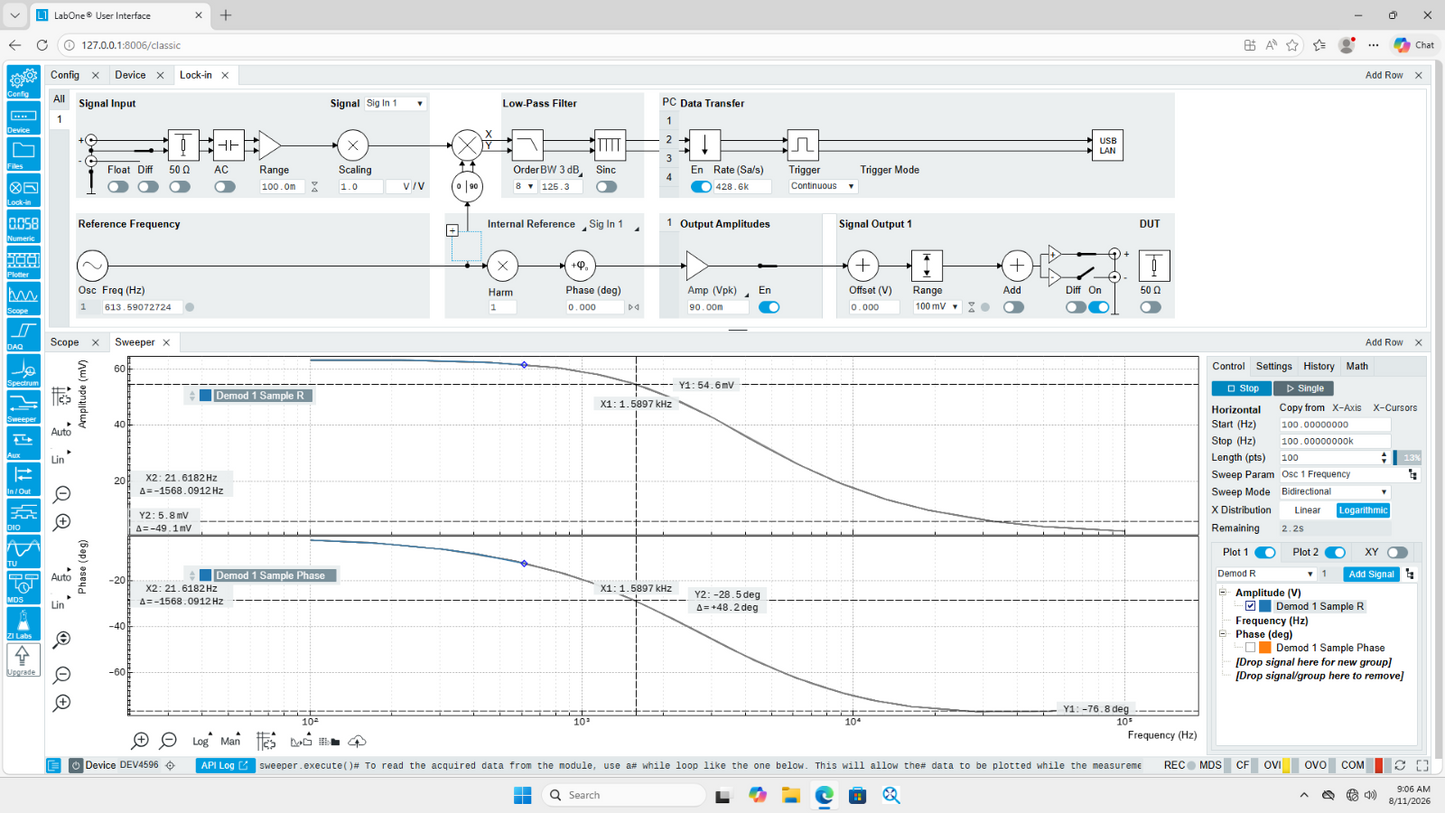Open the In / Out sidebar tool
Viewport: 1445px width, 813px height.
22,480
